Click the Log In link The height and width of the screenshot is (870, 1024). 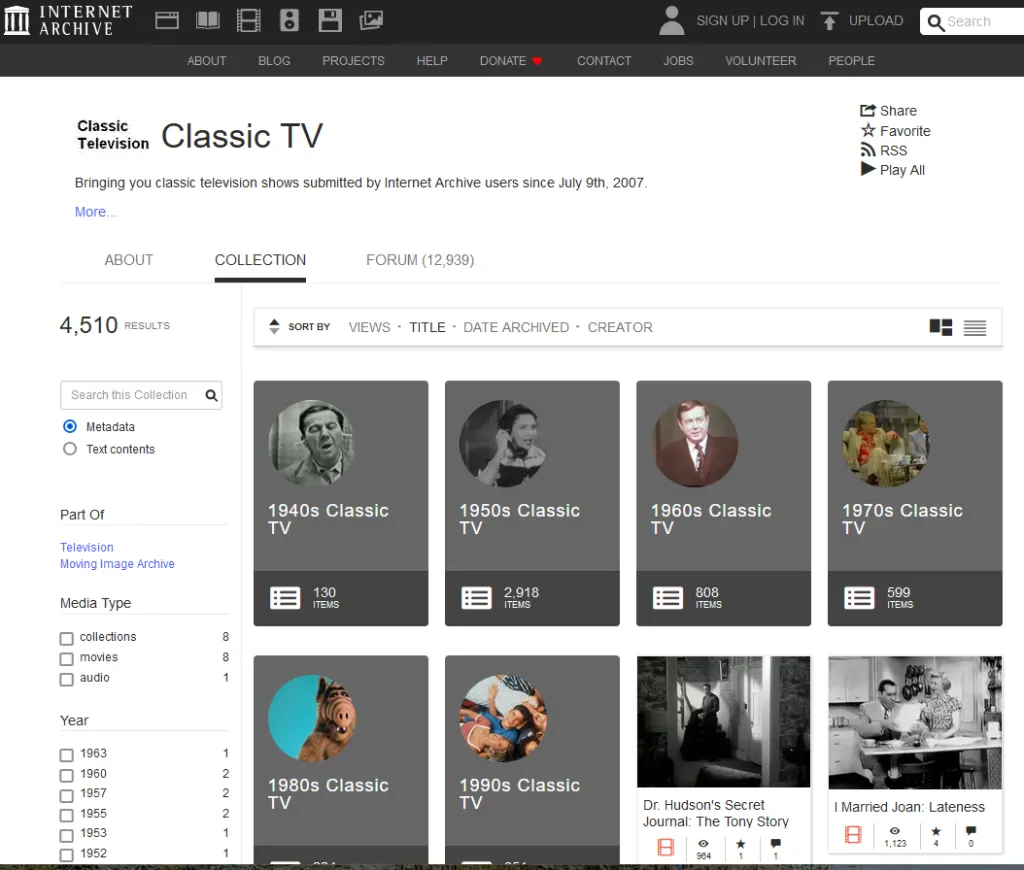pyautogui.click(x=782, y=21)
